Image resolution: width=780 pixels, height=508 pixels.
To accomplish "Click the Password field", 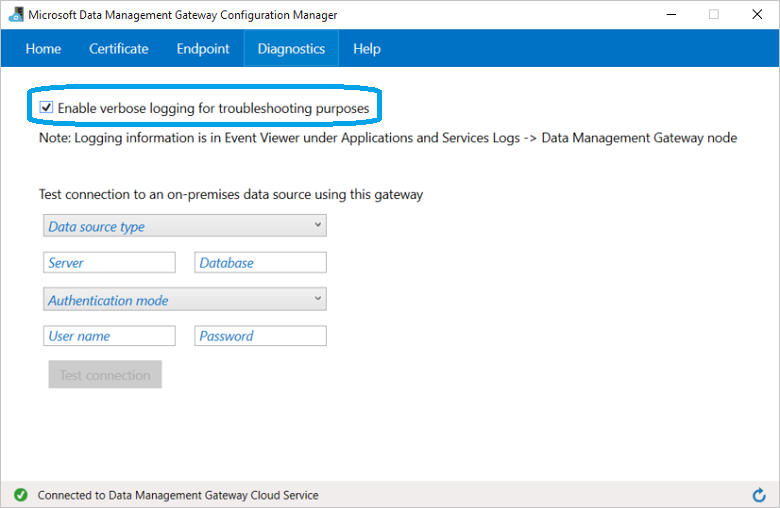I will pos(260,336).
